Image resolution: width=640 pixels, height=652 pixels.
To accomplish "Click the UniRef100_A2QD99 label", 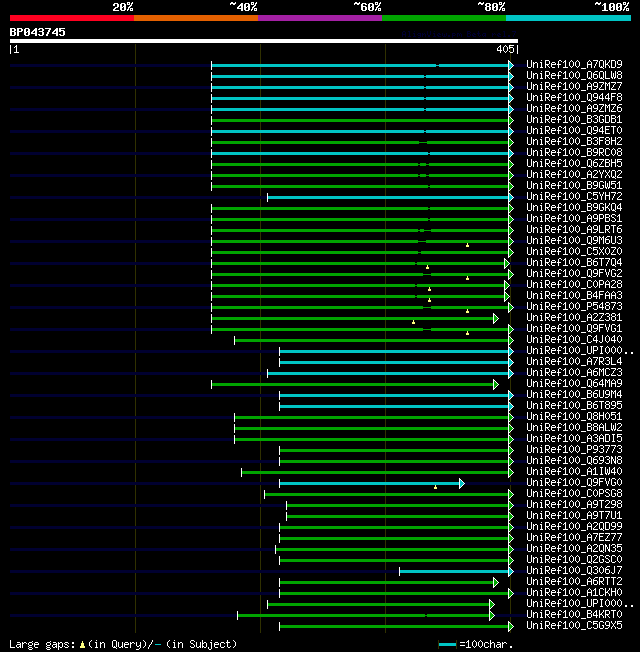I will coord(574,526).
